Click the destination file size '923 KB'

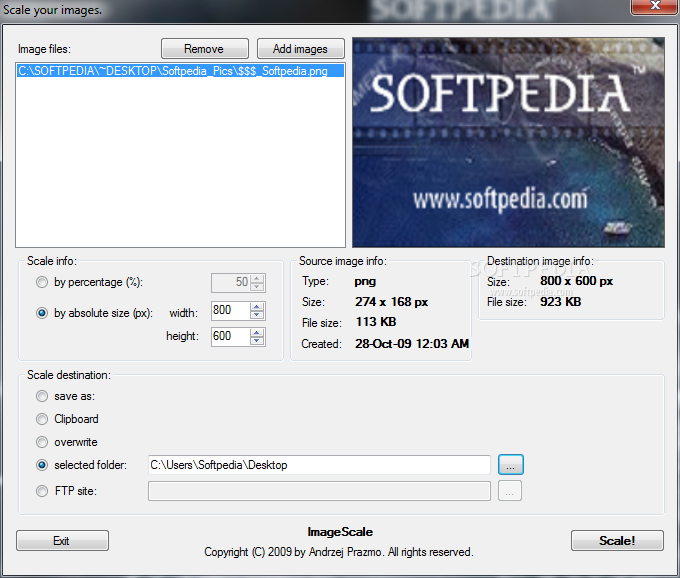pyautogui.click(x=560, y=302)
